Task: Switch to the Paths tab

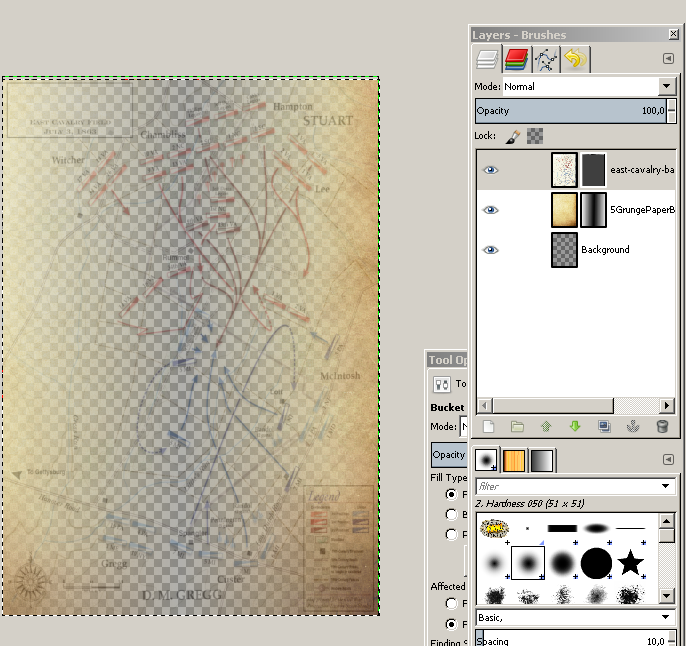Action: coord(546,60)
